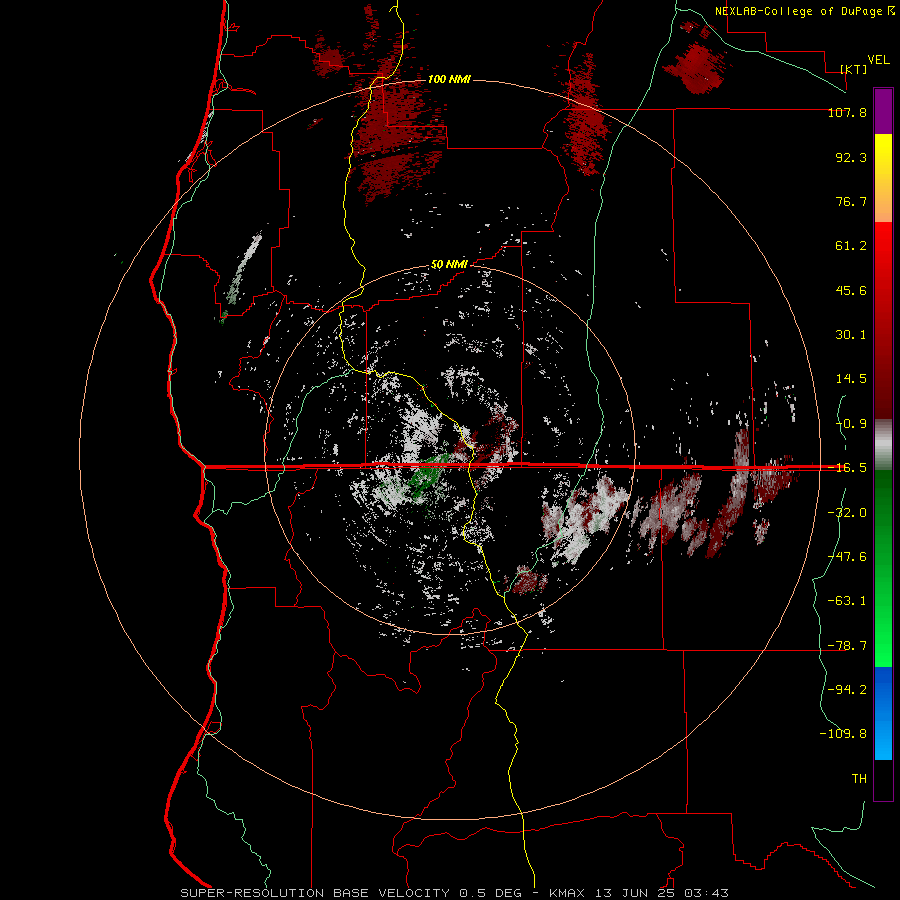Screen dimensions: 900x900
Task: Select the 76.7 value on the color scale
Action: 851,201
